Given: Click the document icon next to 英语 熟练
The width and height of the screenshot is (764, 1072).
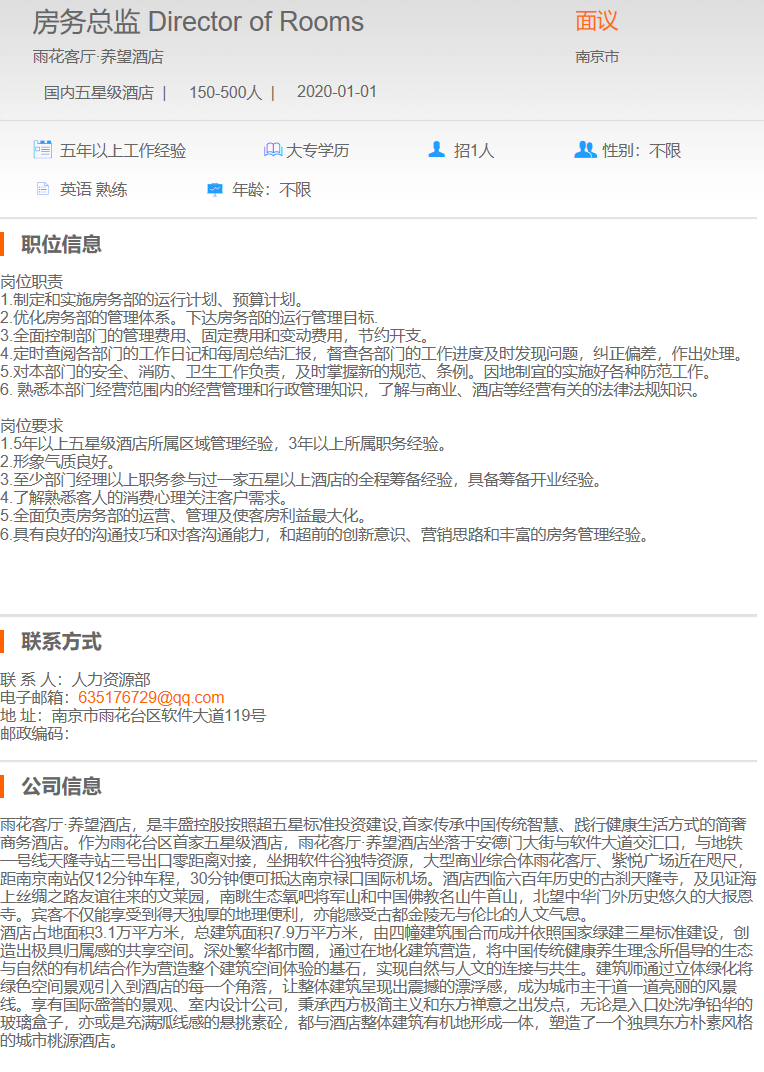Looking at the screenshot, I should 42,189.
